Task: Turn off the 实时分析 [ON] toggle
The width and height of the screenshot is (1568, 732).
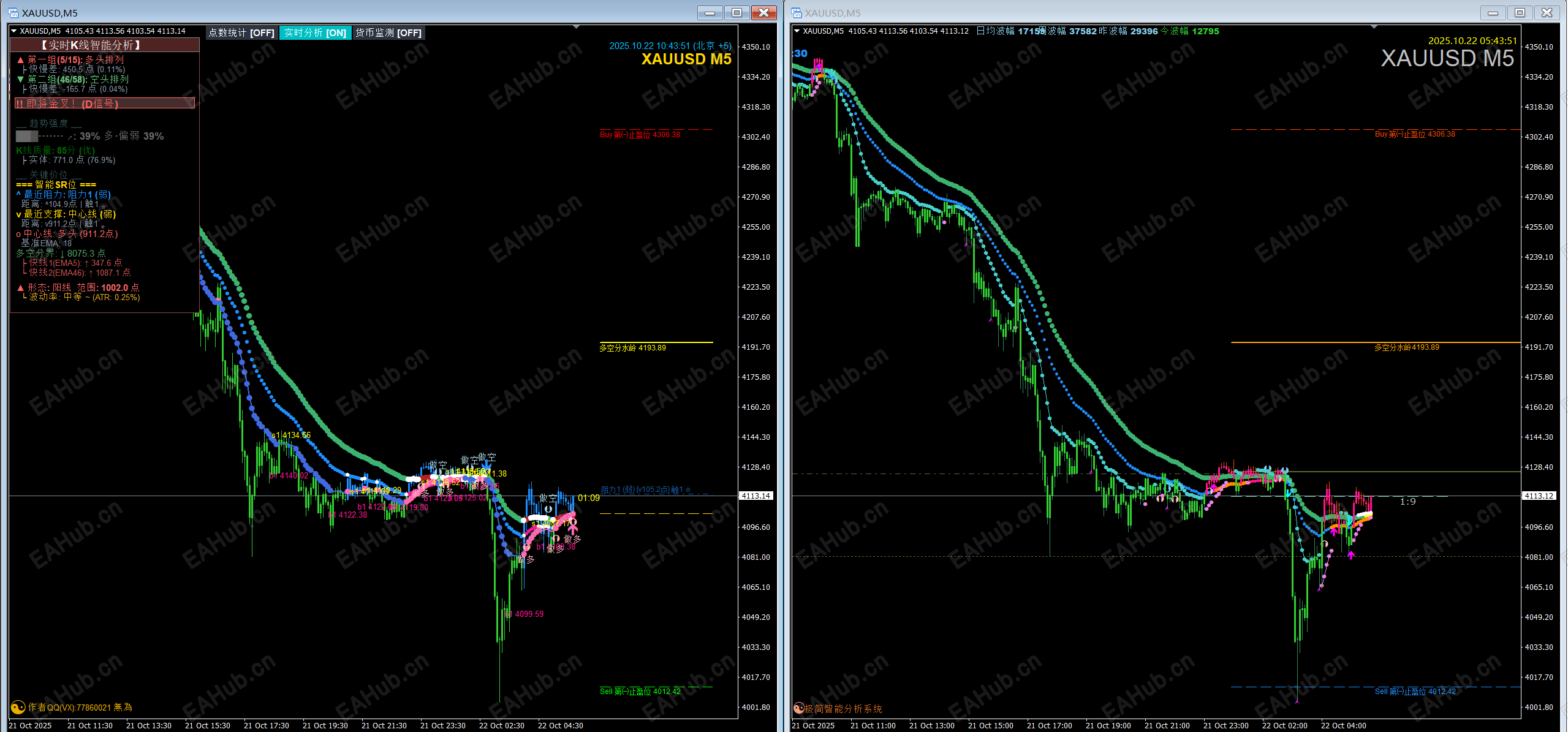Action: coord(315,33)
